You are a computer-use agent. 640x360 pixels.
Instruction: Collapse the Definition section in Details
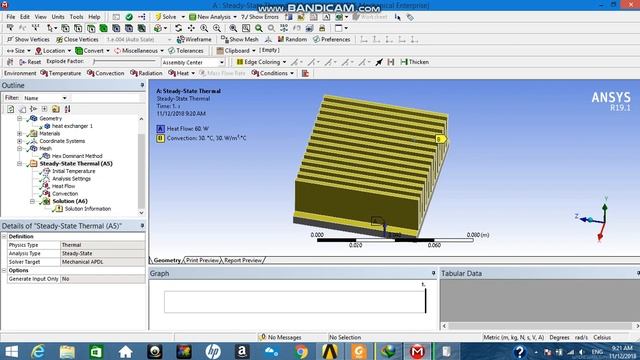4,237
